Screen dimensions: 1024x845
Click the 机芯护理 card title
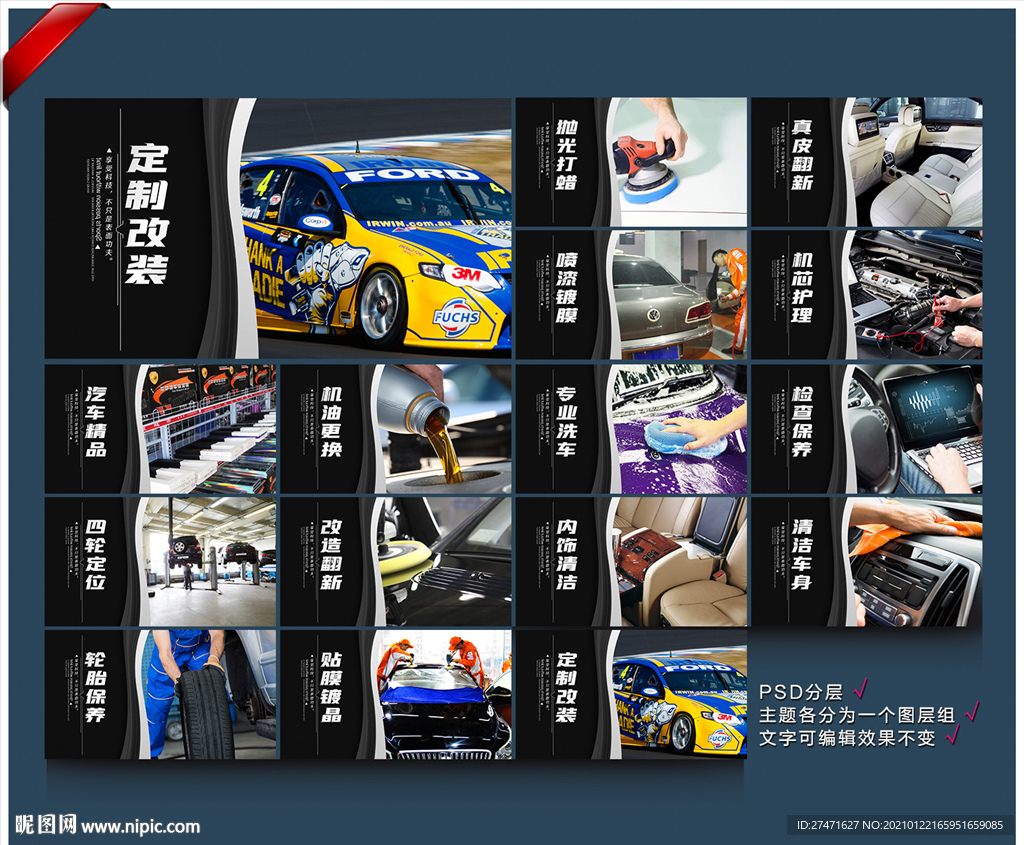click(802, 288)
